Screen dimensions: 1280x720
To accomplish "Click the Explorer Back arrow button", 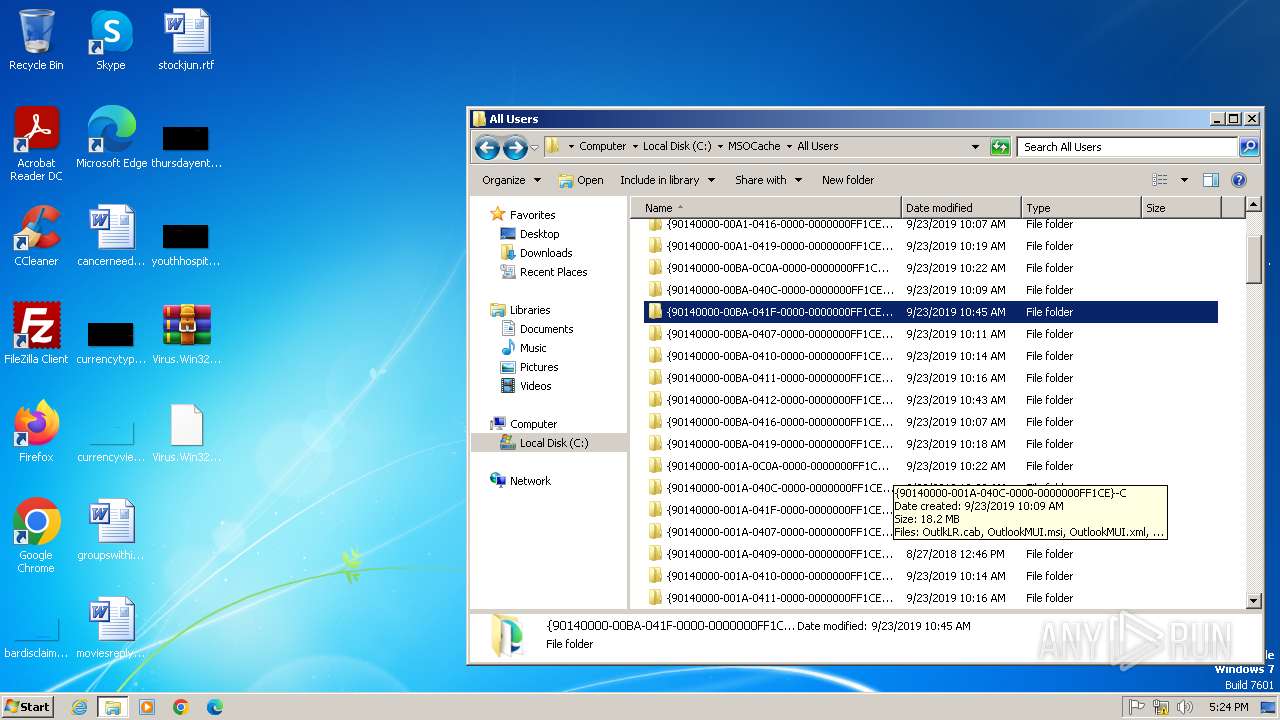I will click(487, 147).
